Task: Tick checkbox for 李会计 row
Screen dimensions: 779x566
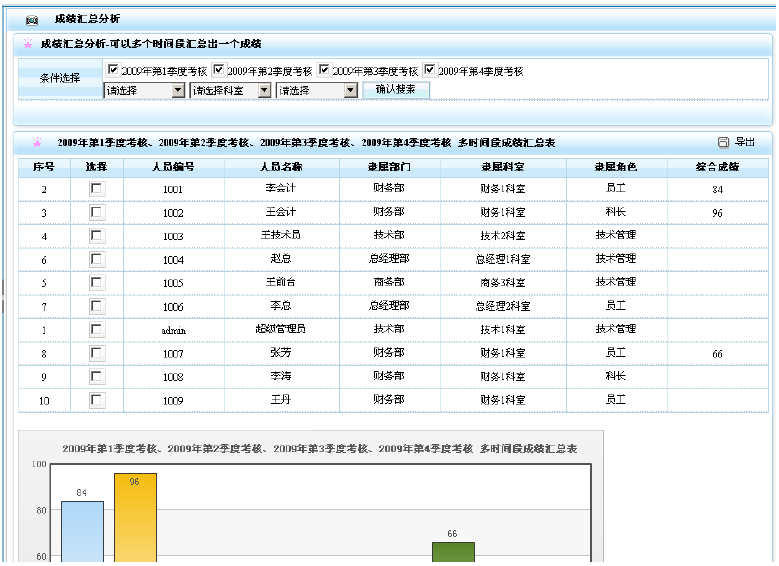Action: click(x=96, y=189)
